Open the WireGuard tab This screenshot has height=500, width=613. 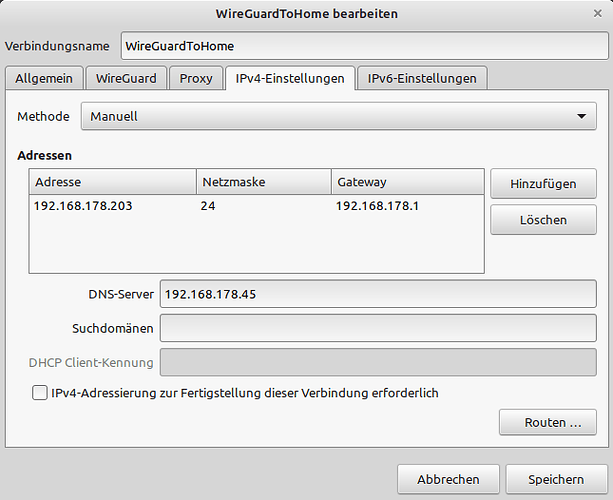[x=126, y=78]
